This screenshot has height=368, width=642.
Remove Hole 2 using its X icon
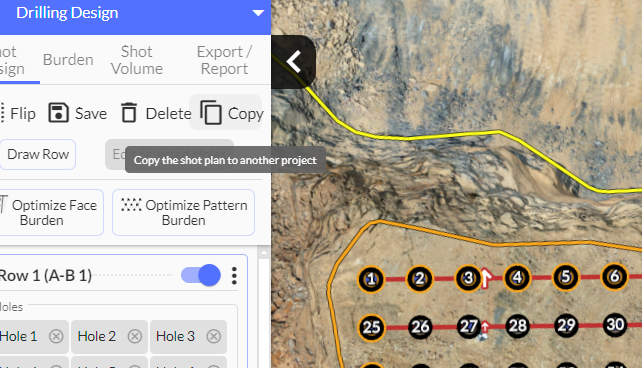[x=135, y=336]
